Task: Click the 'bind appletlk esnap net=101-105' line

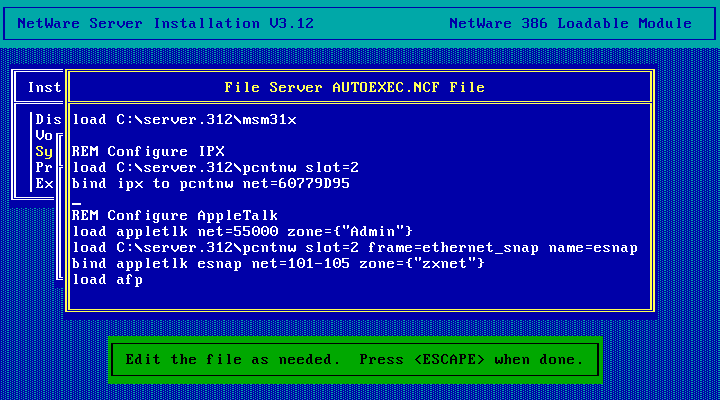Action: [278, 264]
